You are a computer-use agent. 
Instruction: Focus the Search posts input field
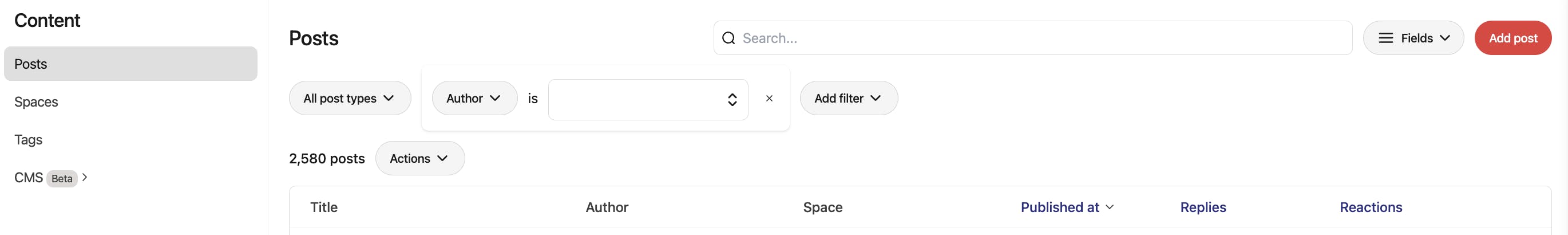[x=1035, y=38]
